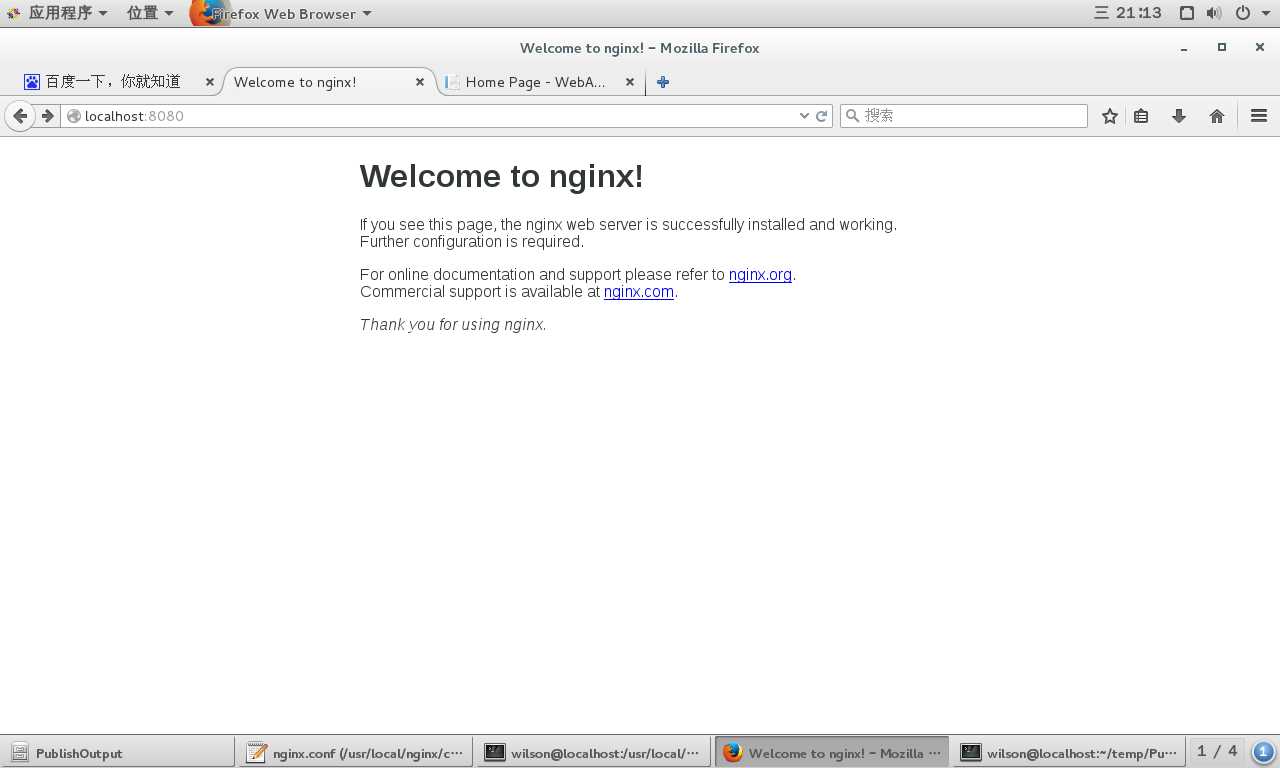Viewport: 1280px width, 768px height.
Task: Switch to wilson@localhost:~/temp terminal
Action: coord(1070,753)
